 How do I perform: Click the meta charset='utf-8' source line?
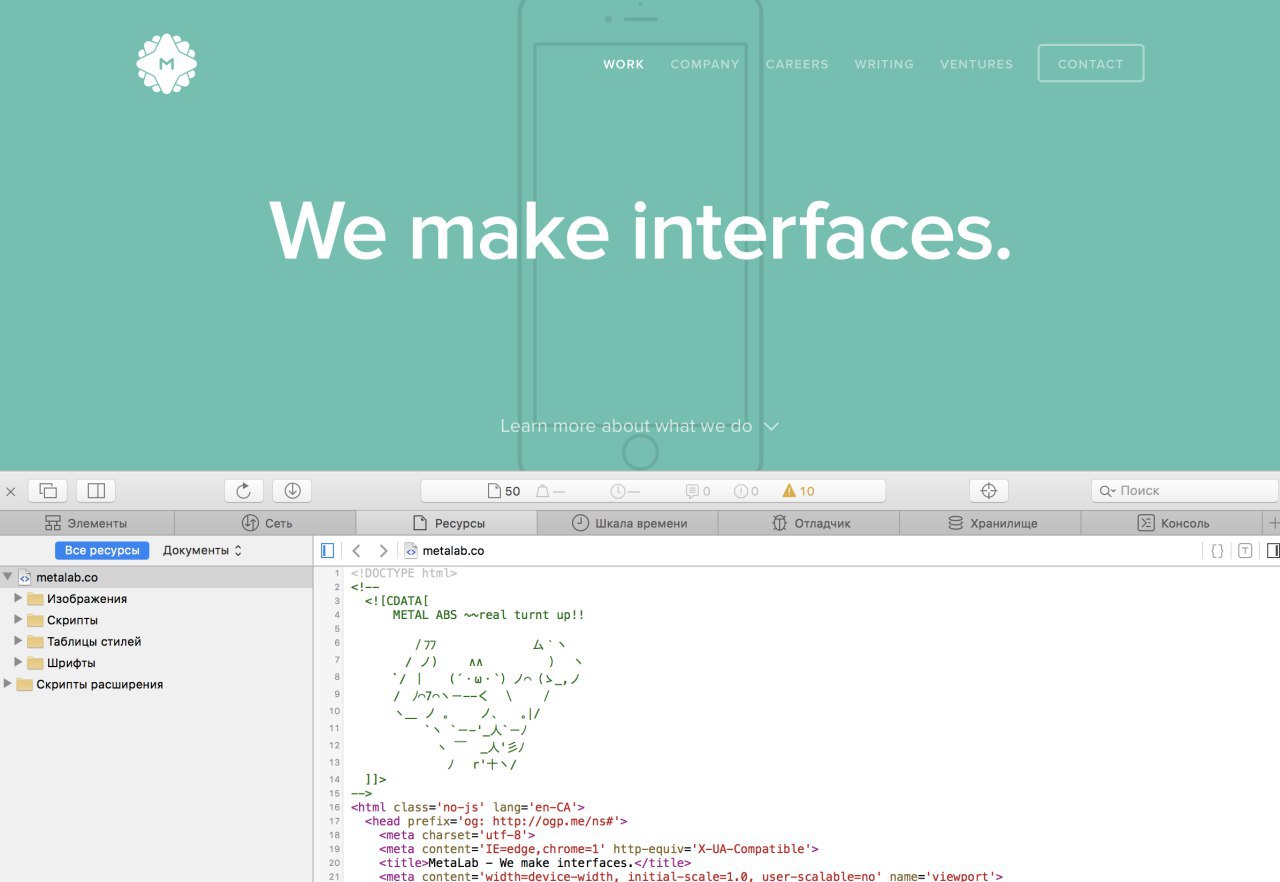(x=457, y=835)
